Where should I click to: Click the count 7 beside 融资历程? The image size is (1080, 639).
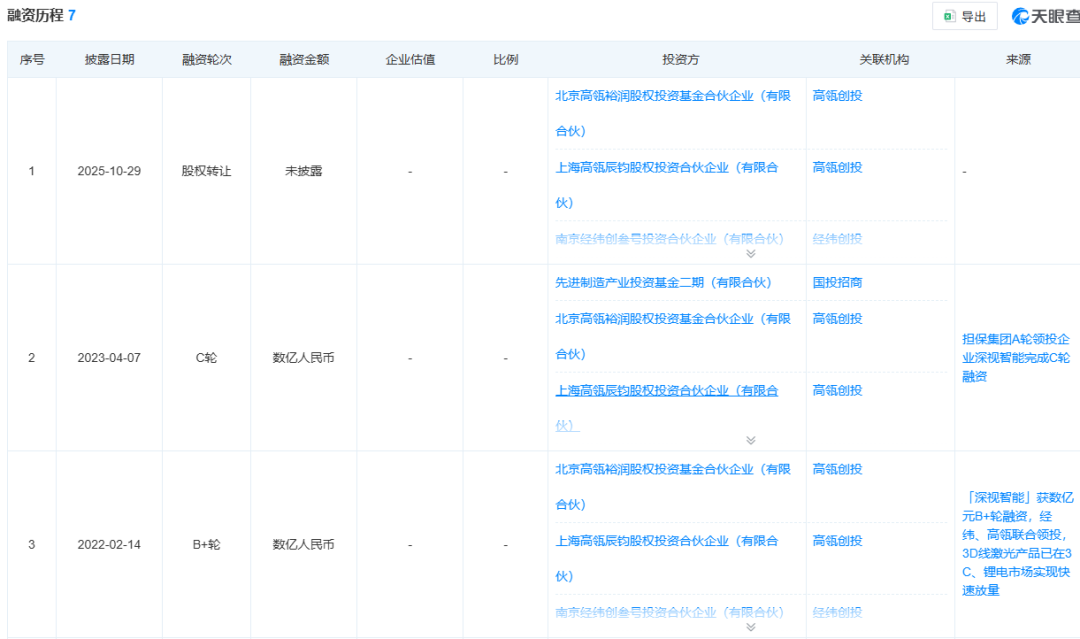click(x=72, y=15)
